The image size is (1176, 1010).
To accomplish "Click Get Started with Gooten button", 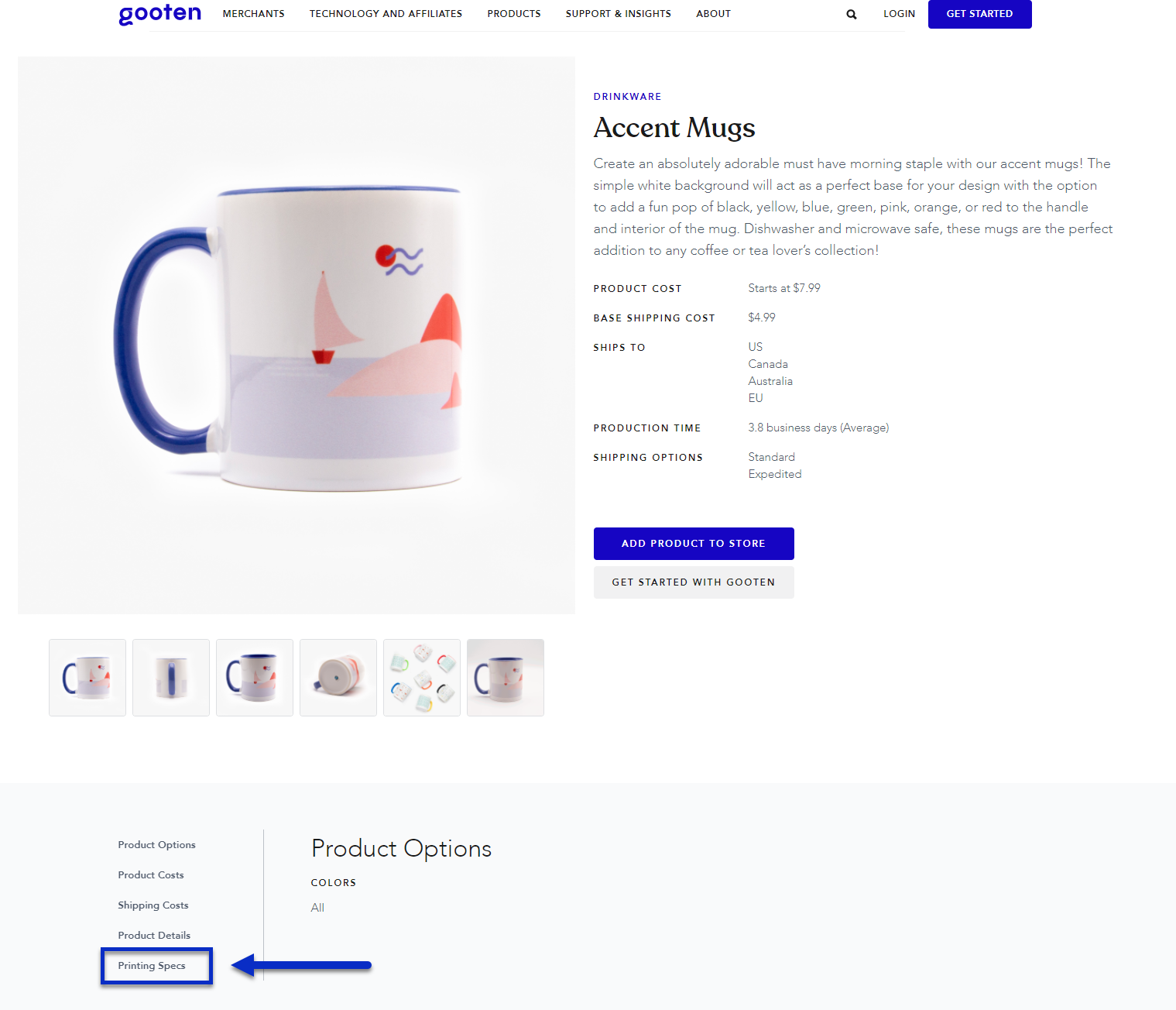I will pos(694,582).
